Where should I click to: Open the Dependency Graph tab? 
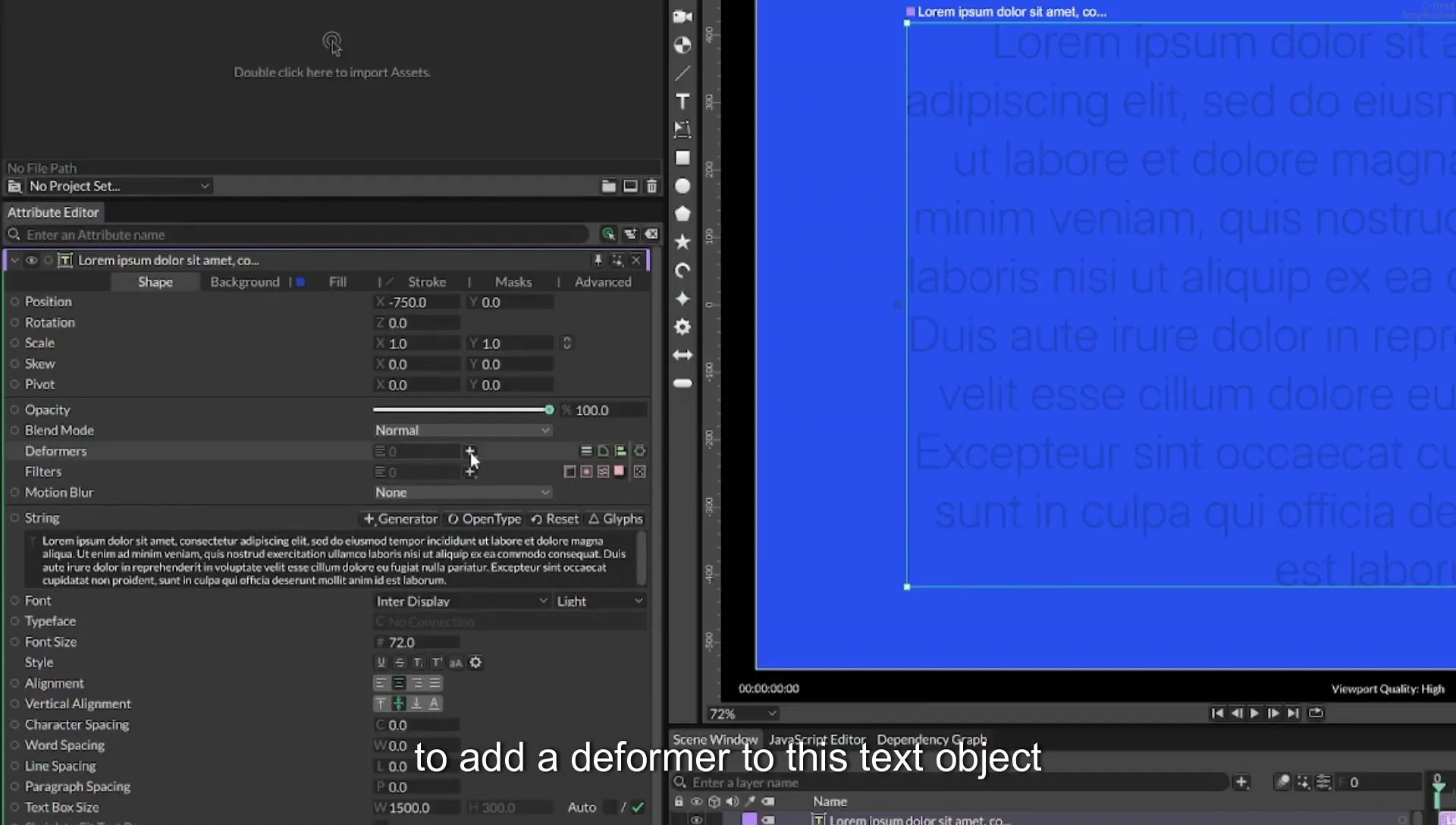pos(932,739)
